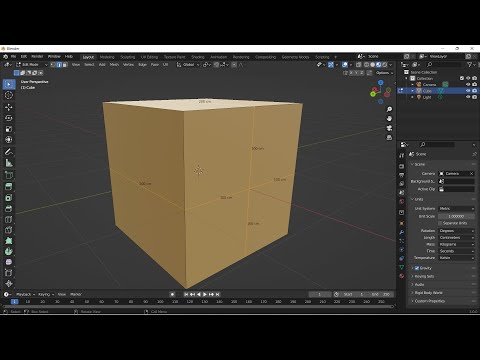Select the Move tool
This screenshot has height=360, width=480.
tap(9, 107)
